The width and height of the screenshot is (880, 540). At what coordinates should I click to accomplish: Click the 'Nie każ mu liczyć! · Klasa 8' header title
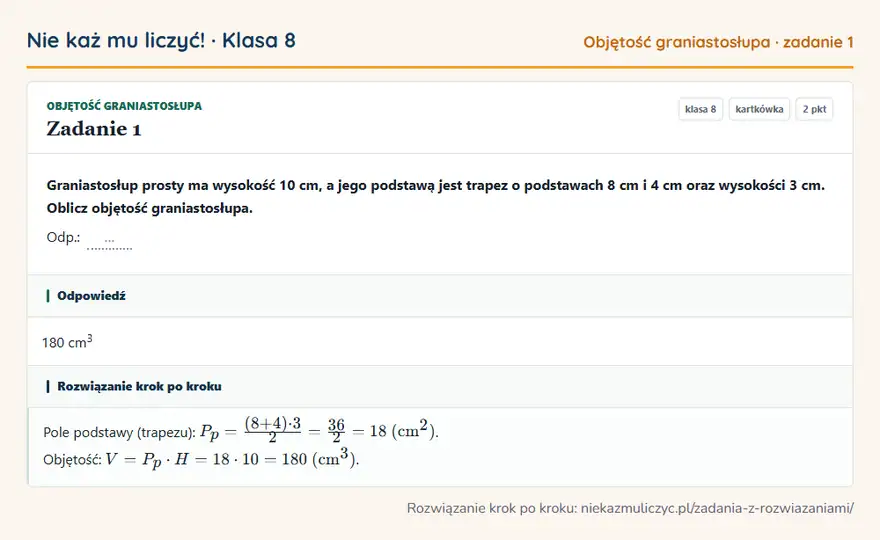point(161,40)
